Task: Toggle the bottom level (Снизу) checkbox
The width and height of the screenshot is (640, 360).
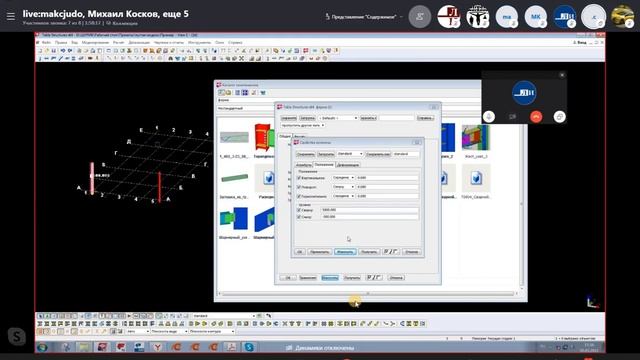Action: coord(299,217)
